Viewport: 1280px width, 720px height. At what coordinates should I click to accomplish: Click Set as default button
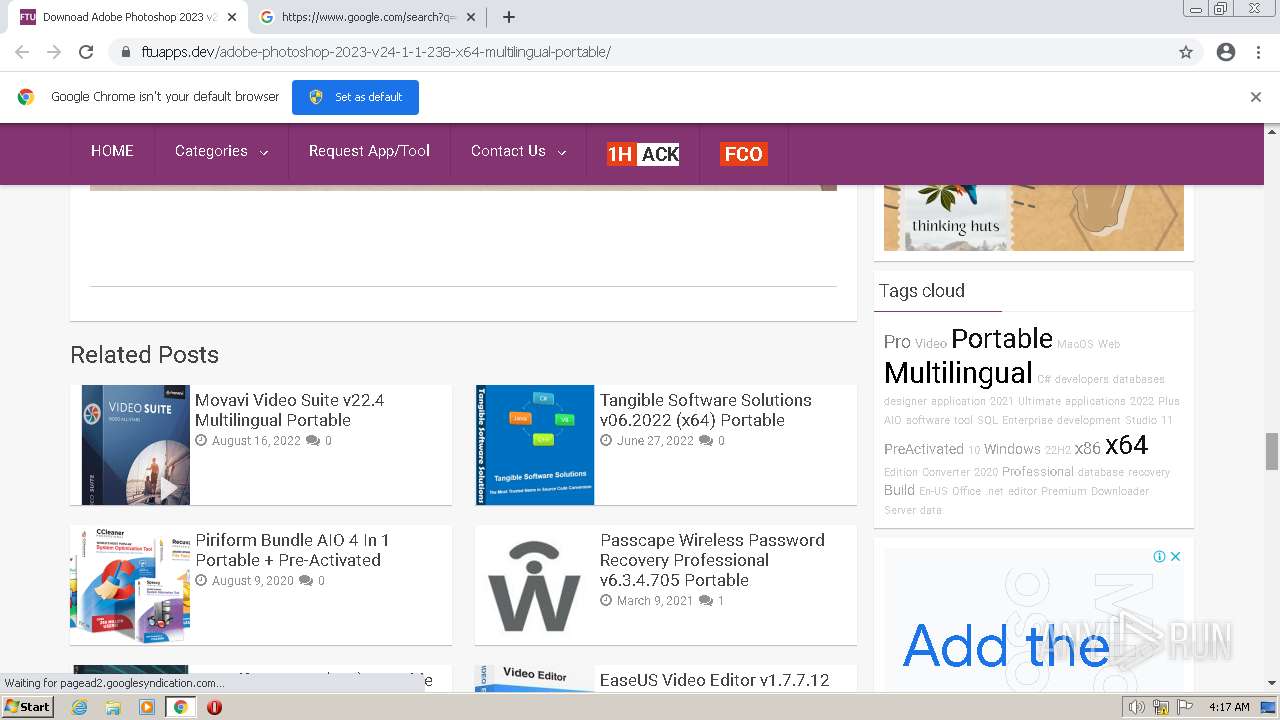tap(355, 97)
